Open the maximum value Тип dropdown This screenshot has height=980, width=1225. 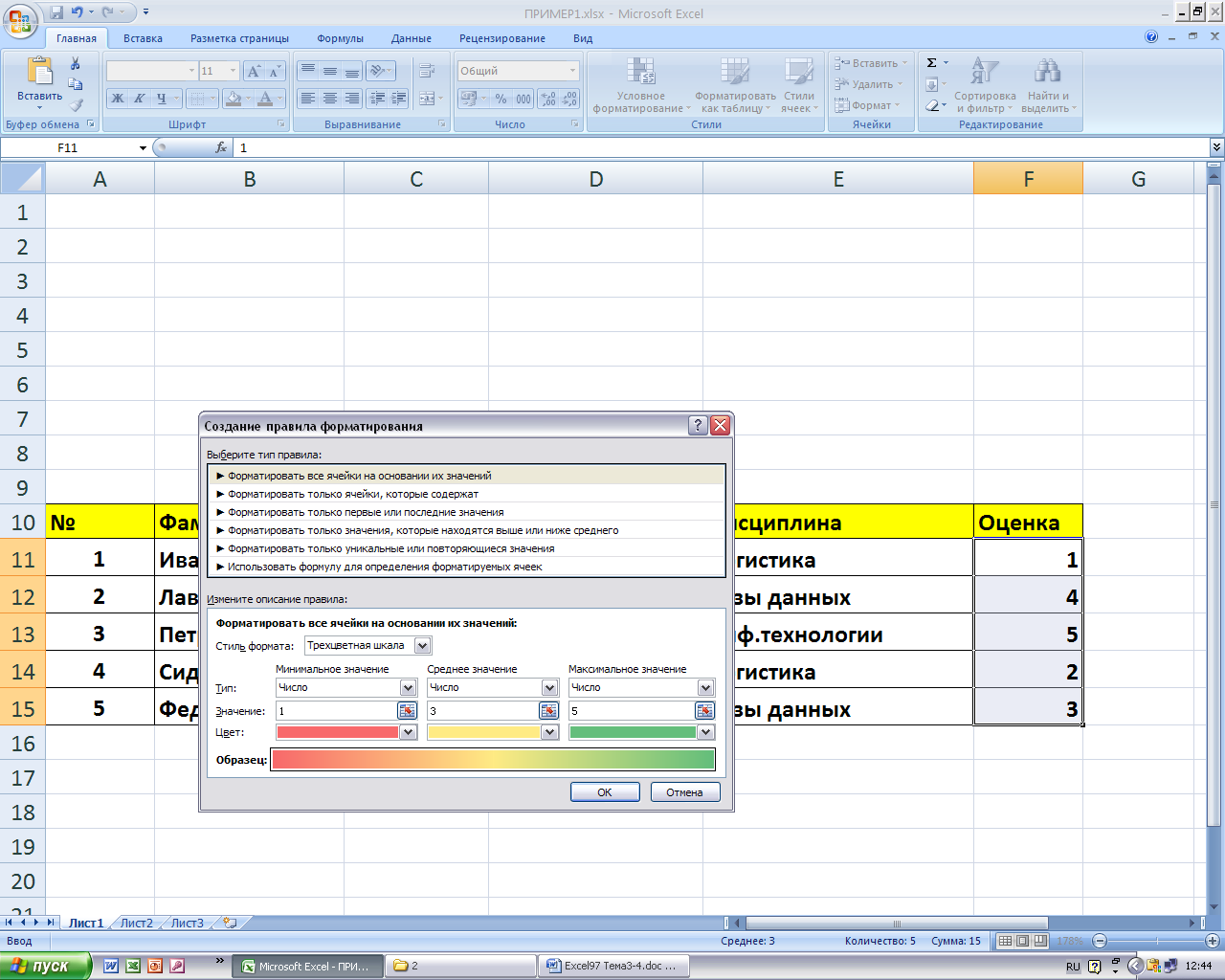pyautogui.click(x=705, y=687)
